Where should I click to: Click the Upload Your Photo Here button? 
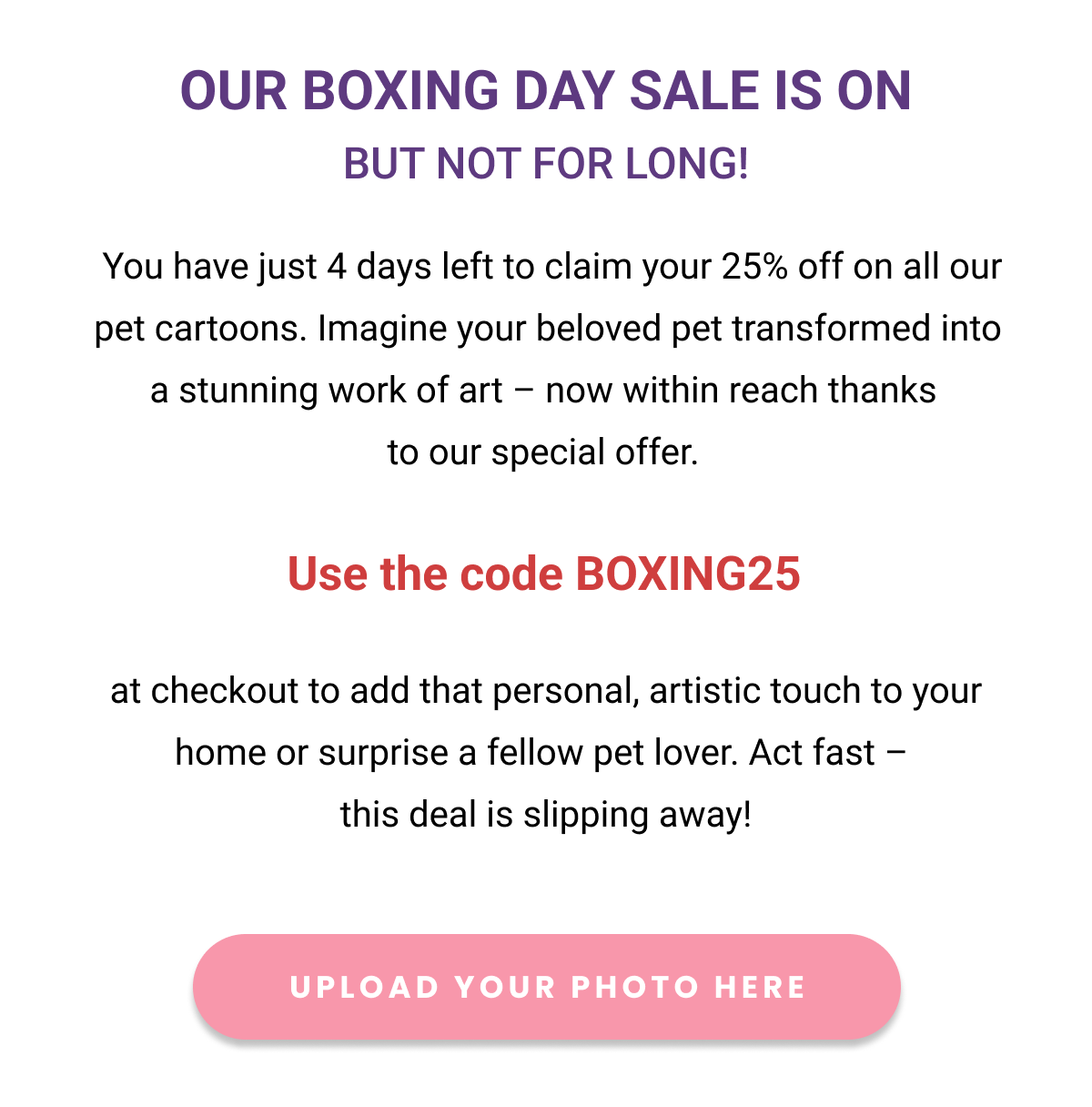click(546, 987)
